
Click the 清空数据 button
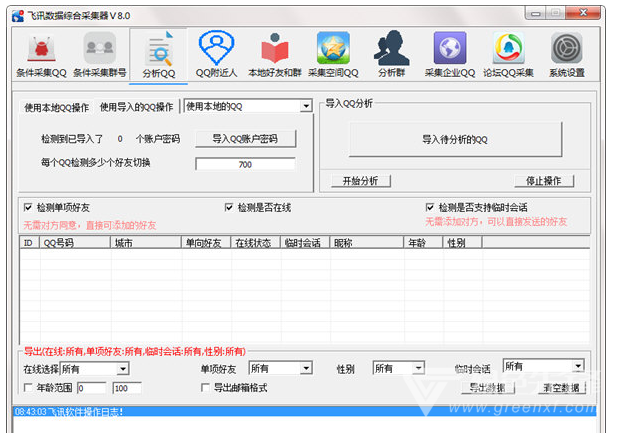click(x=562, y=388)
